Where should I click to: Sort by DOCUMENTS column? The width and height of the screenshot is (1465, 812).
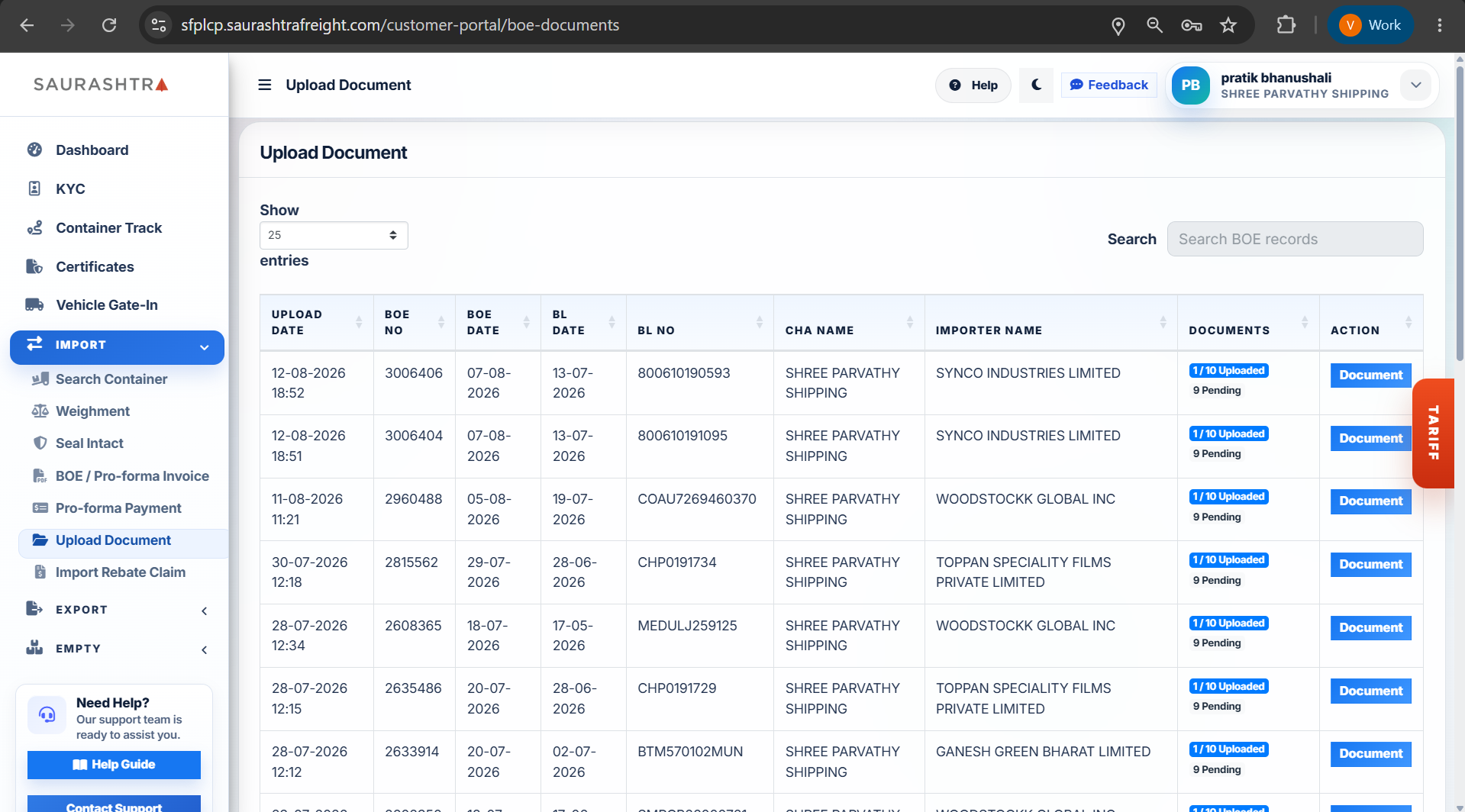1247,322
